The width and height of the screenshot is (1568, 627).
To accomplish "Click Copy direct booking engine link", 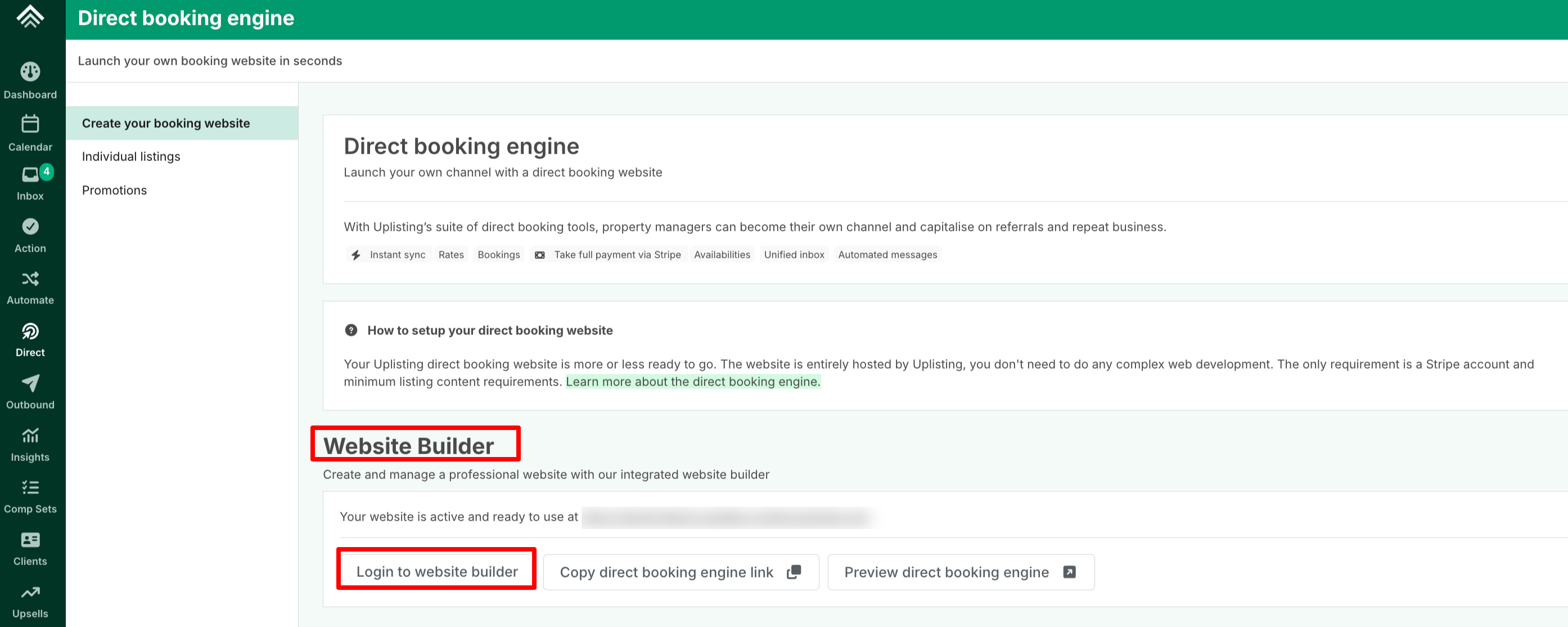I will point(680,572).
